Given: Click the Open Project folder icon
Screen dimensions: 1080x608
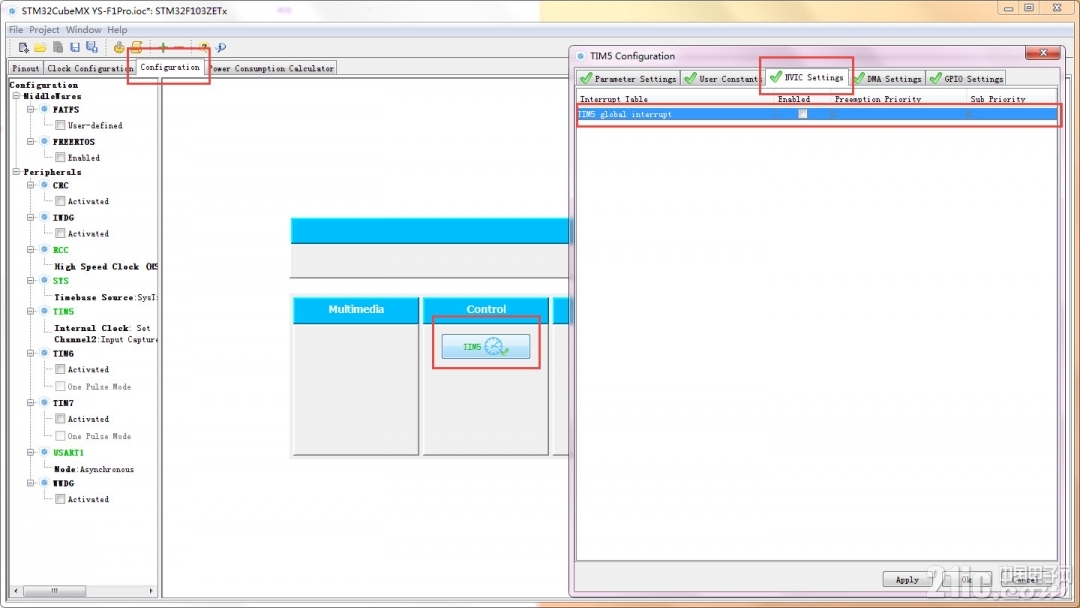Looking at the screenshot, I should 40,48.
